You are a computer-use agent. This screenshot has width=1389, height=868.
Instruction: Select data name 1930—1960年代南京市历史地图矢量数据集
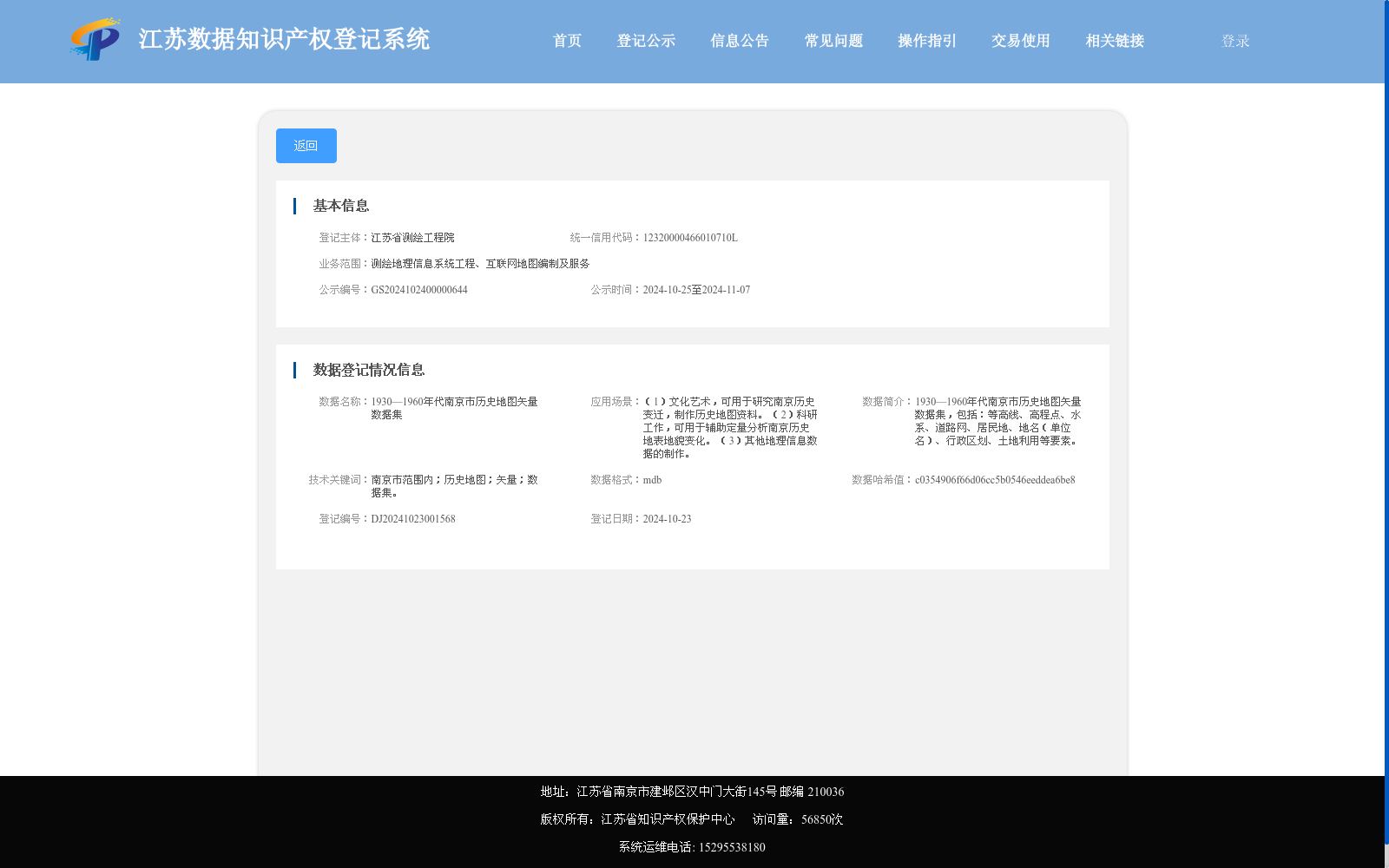coord(454,408)
